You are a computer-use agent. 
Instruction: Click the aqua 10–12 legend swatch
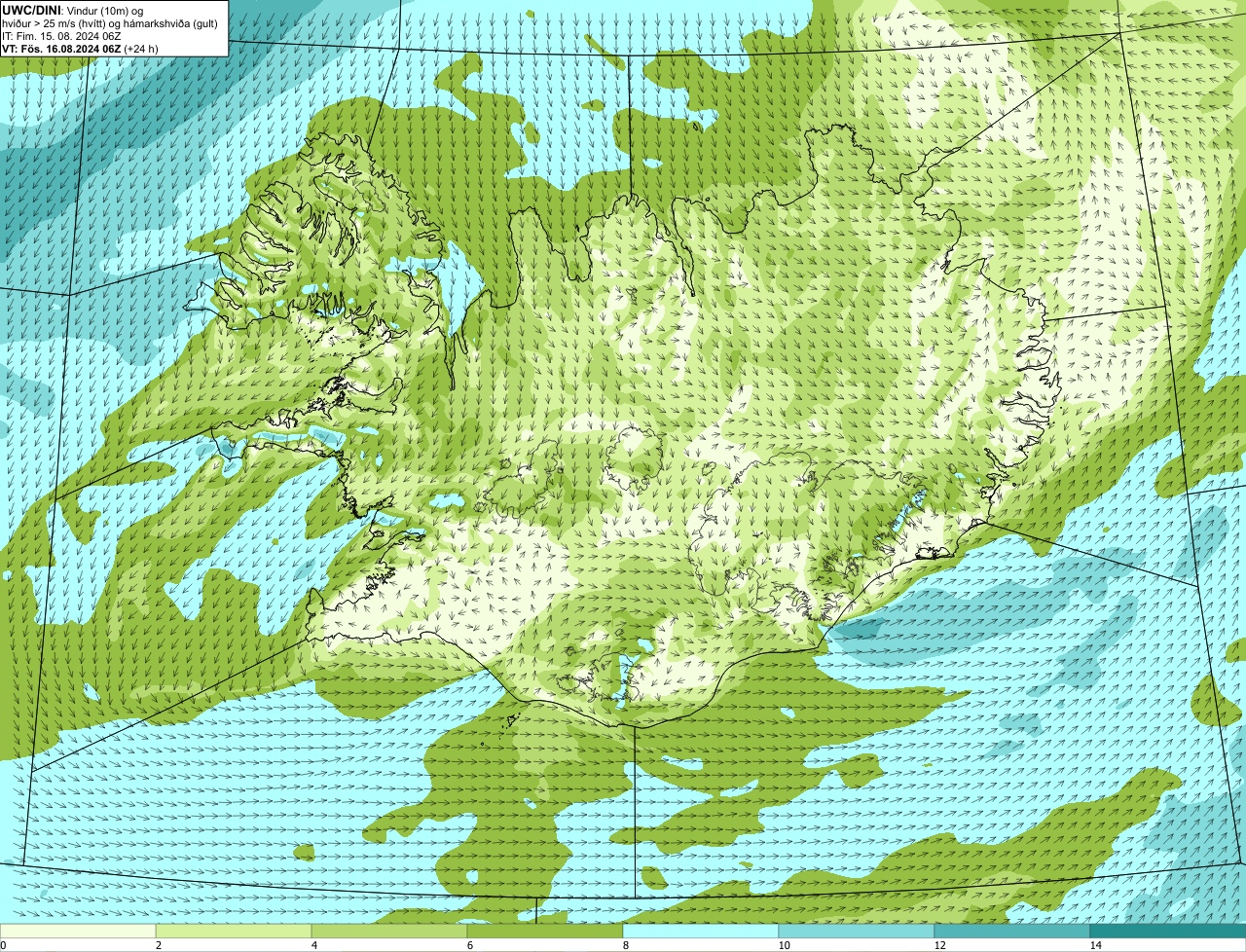pyautogui.click(x=857, y=931)
